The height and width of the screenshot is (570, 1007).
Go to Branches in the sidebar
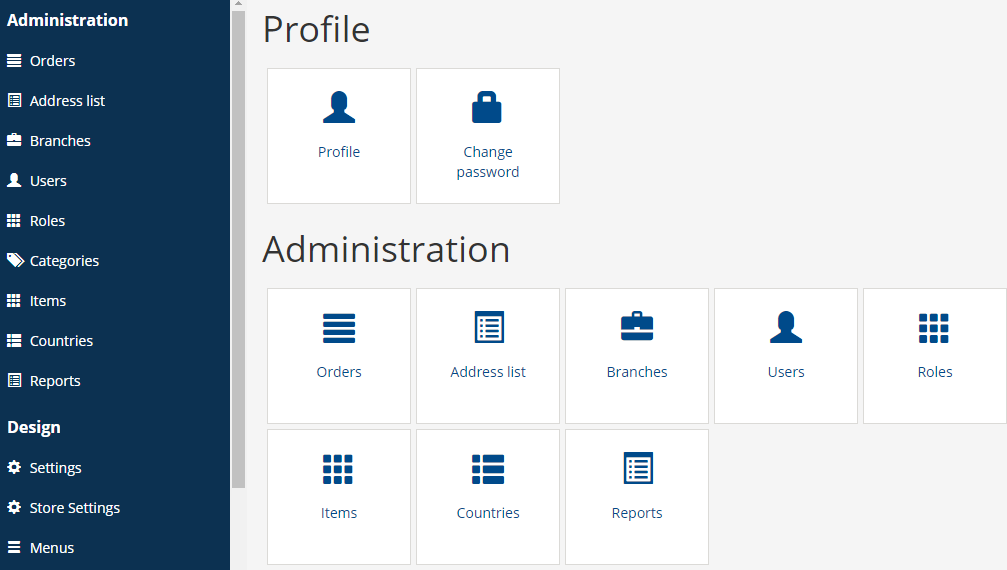(x=115, y=141)
